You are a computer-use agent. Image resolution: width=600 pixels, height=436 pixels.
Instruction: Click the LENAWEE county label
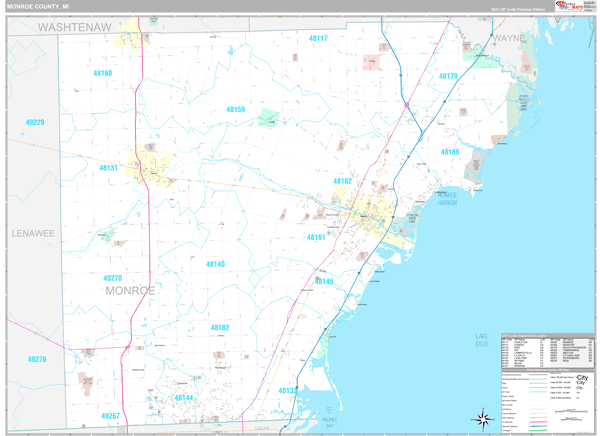tap(33, 232)
